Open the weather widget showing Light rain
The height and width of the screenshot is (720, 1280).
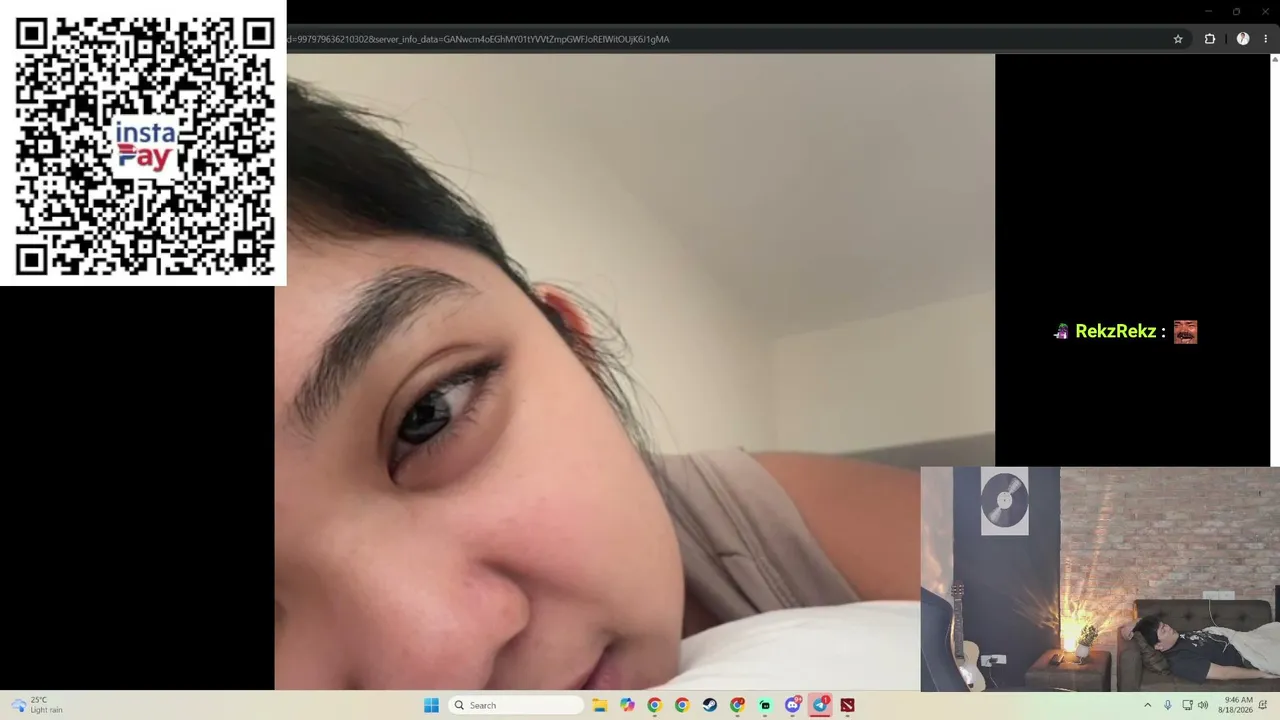point(38,705)
